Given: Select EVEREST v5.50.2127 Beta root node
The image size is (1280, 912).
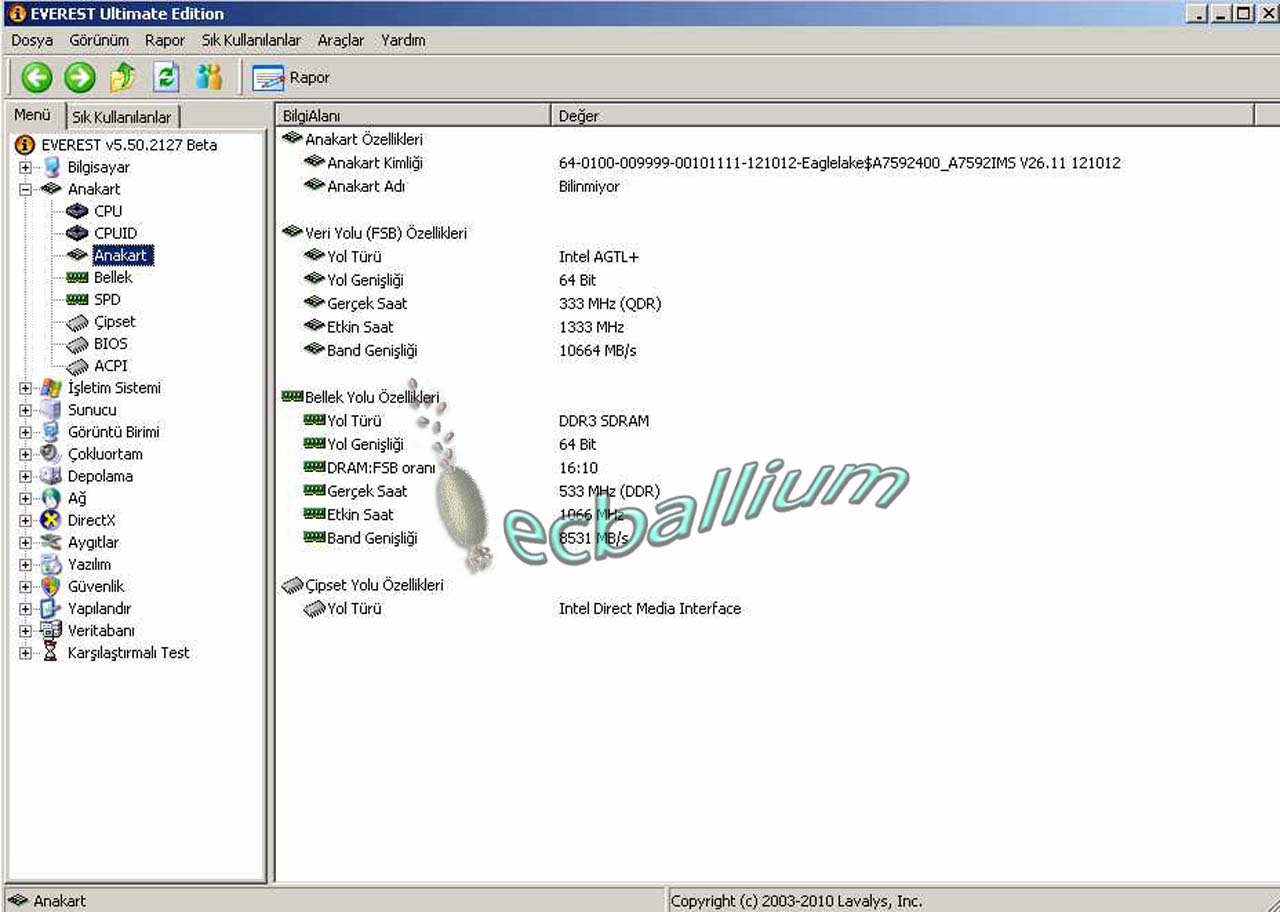Looking at the screenshot, I should (129, 145).
